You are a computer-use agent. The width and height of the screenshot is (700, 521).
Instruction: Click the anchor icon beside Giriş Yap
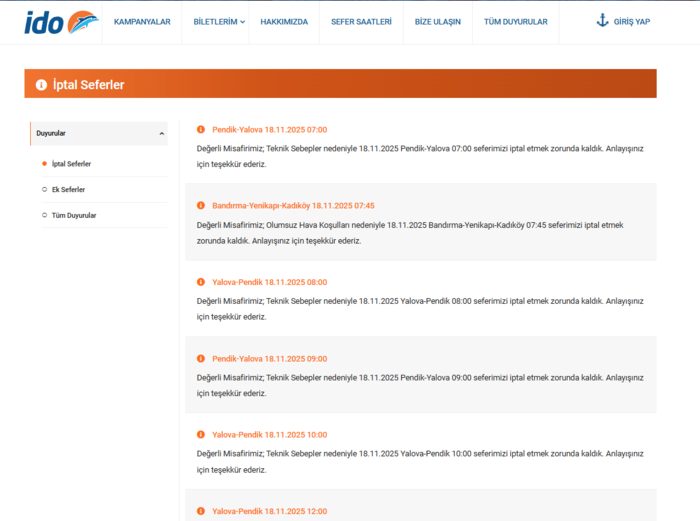tap(602, 21)
